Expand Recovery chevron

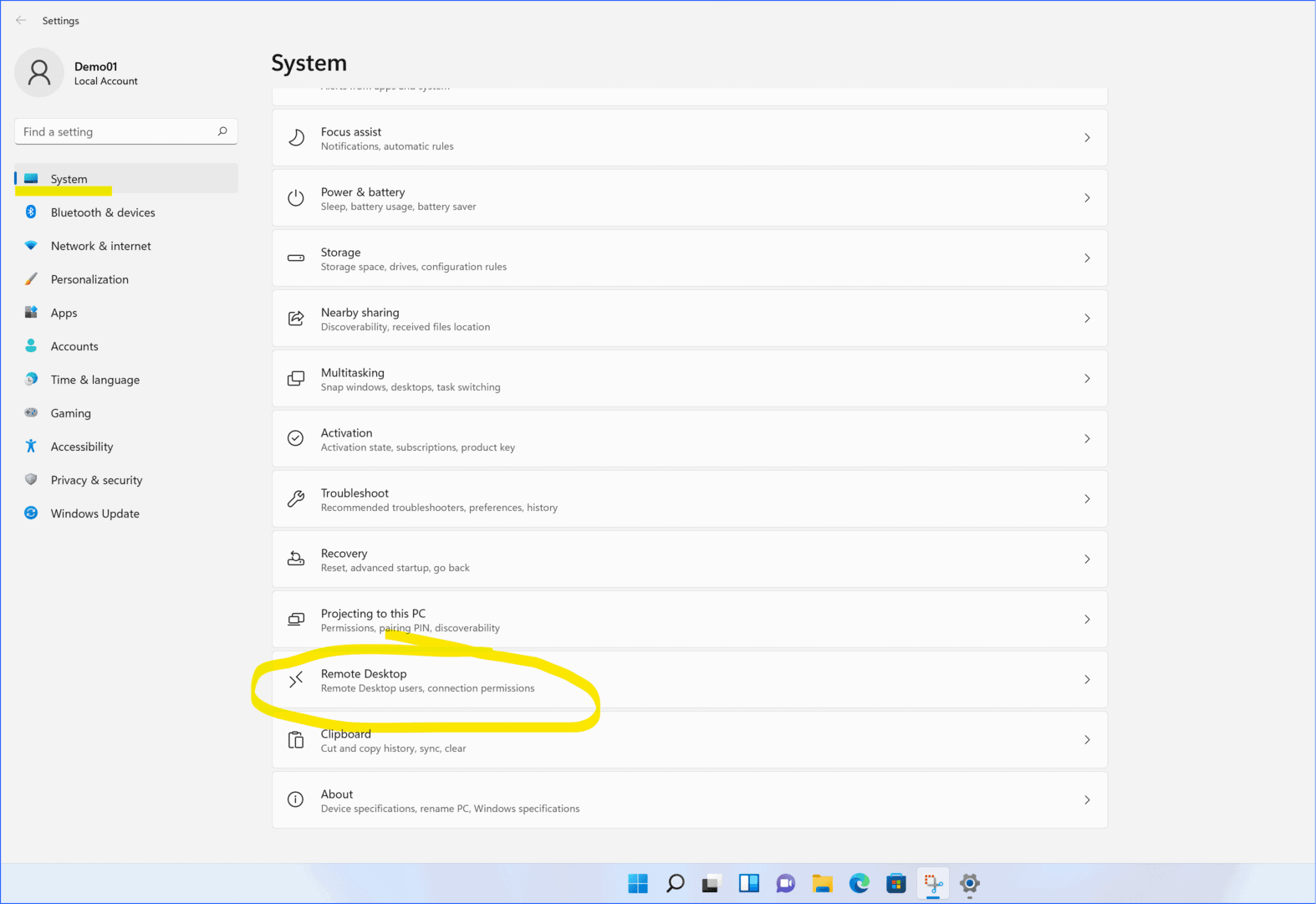(x=1087, y=559)
